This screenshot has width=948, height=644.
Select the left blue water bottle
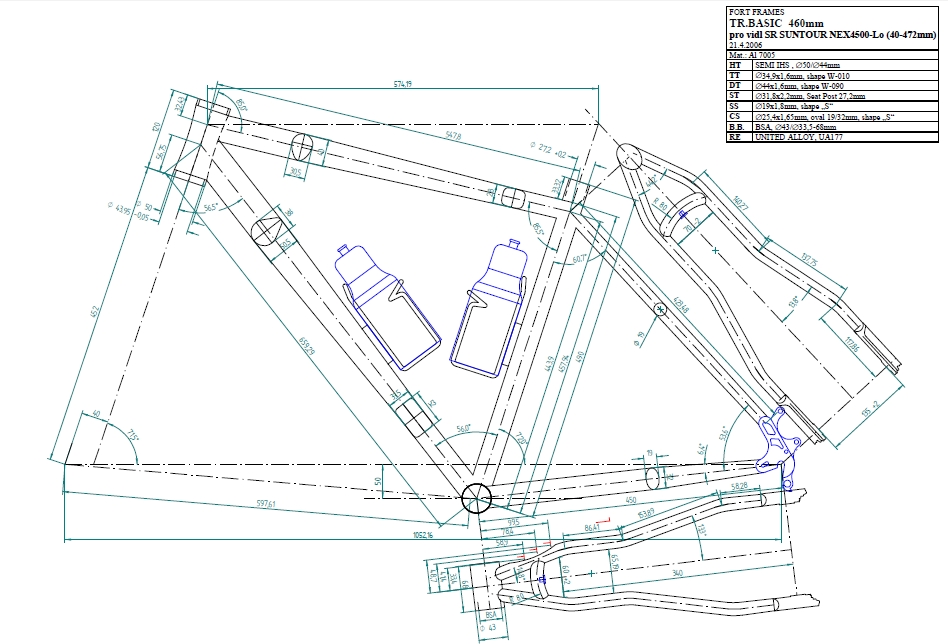[388, 307]
